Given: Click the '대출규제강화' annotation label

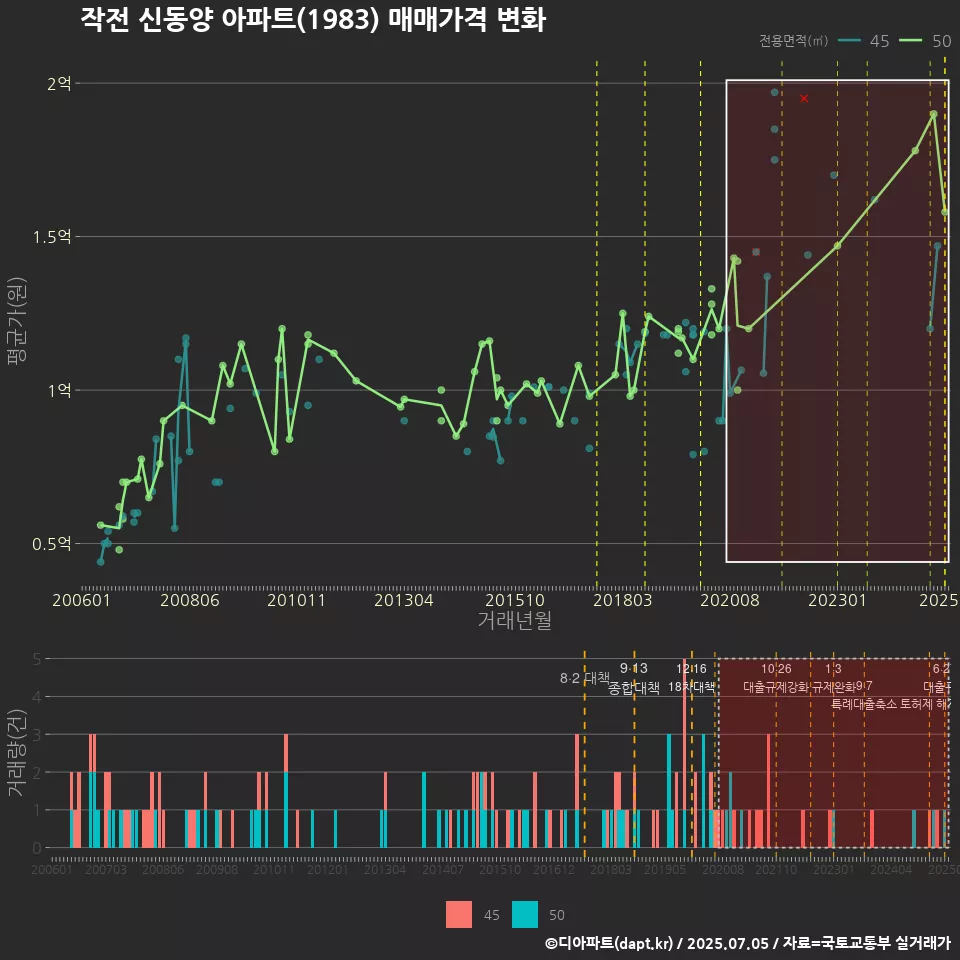Looking at the screenshot, I should click(x=776, y=687).
